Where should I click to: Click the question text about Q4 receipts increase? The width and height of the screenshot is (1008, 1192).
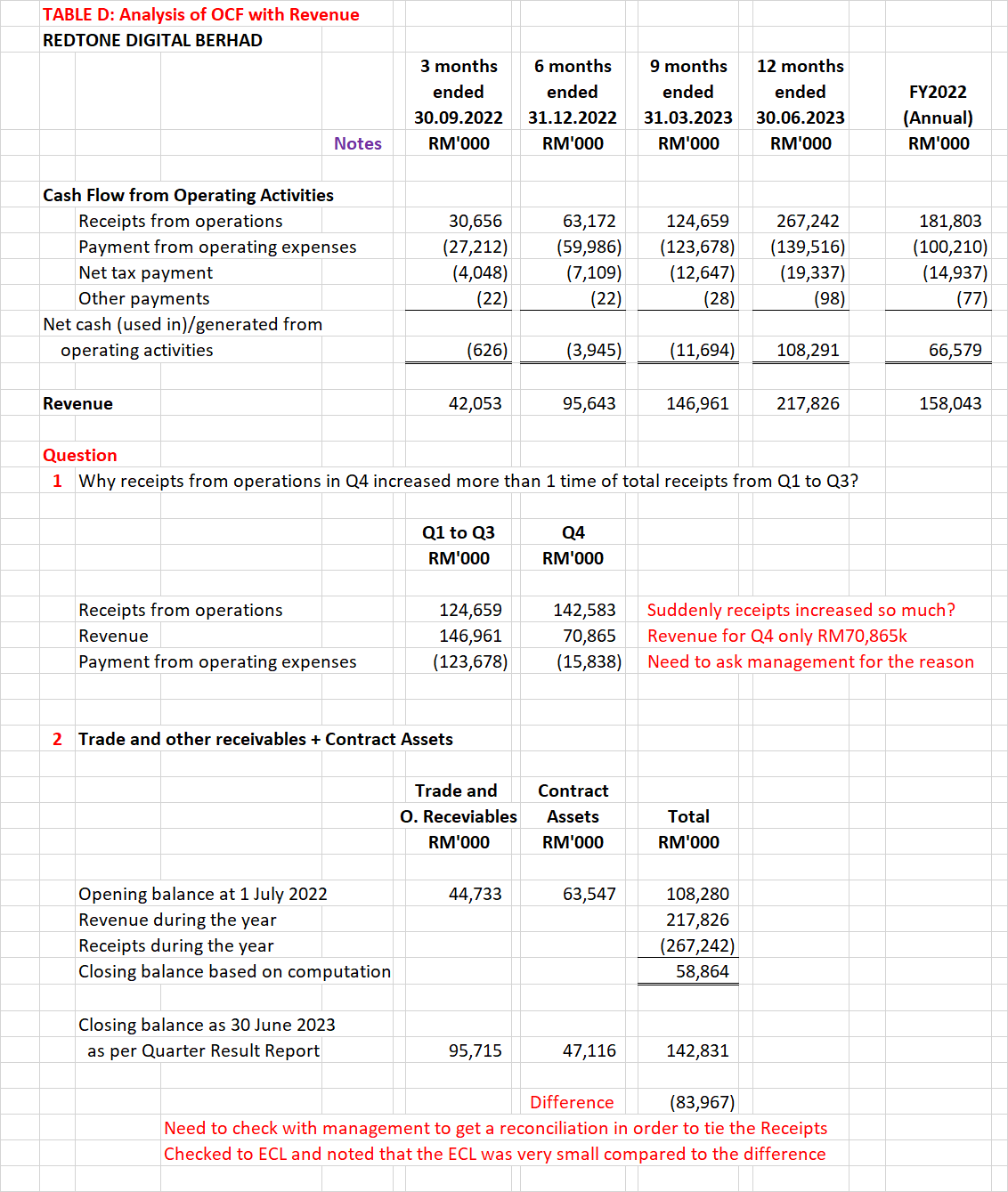click(x=468, y=481)
